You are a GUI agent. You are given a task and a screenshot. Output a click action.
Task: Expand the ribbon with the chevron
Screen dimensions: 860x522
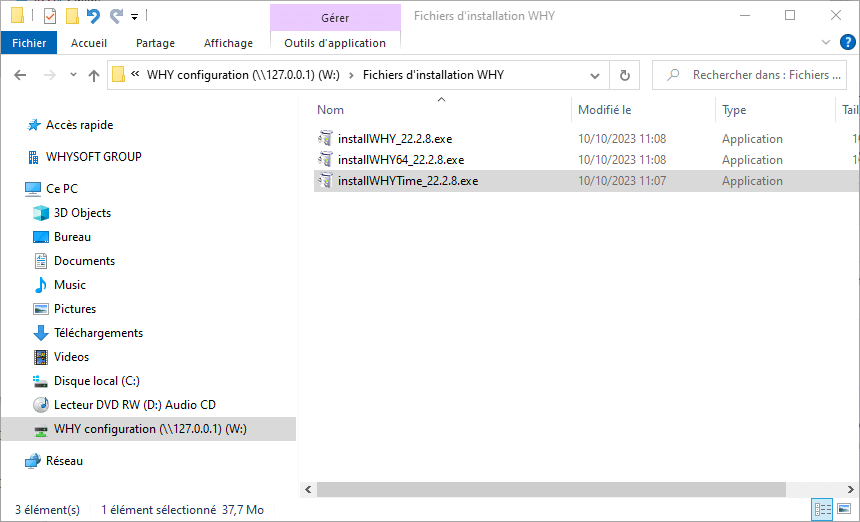(825, 43)
